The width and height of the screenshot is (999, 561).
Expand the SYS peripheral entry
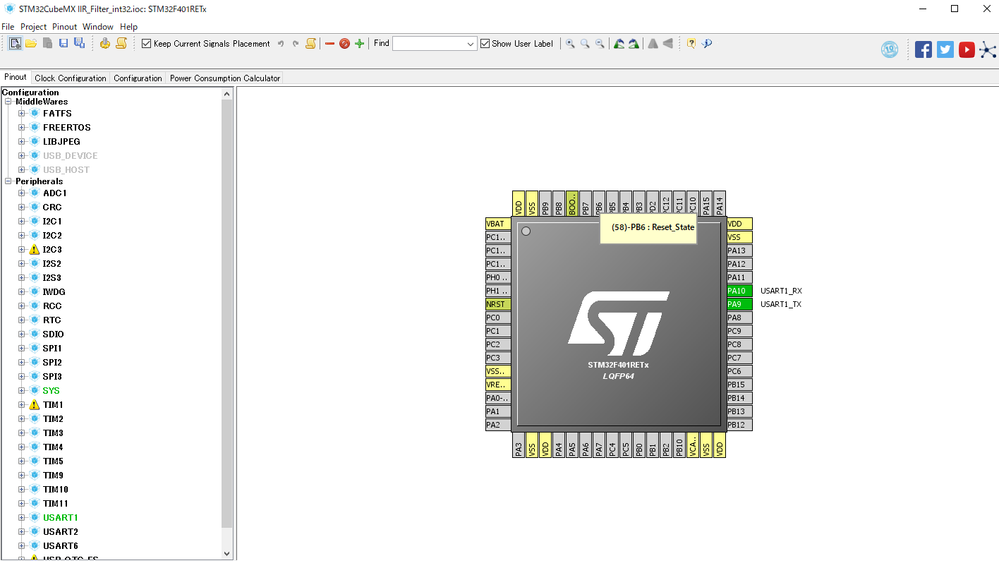[22, 391]
